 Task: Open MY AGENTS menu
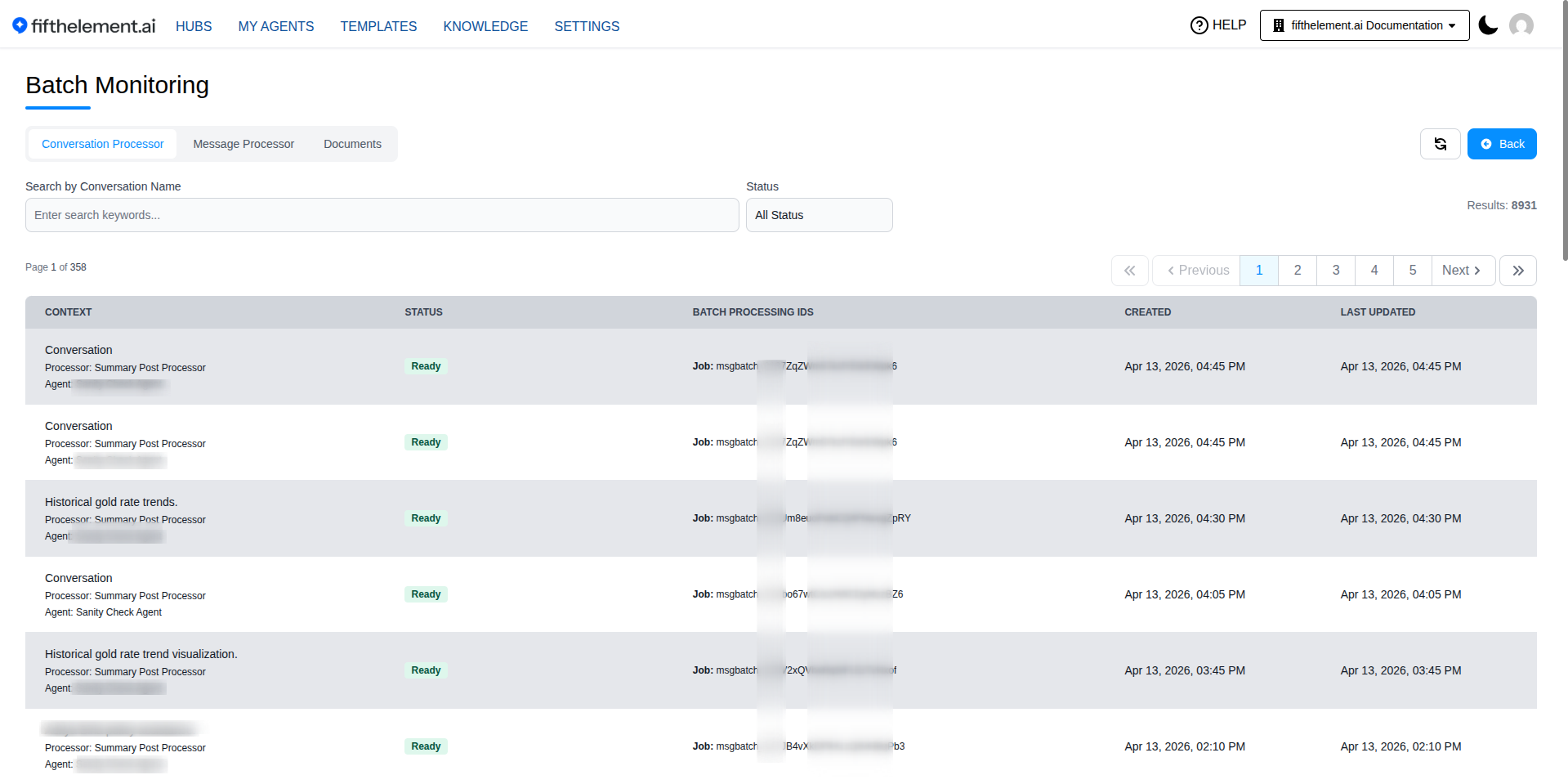click(276, 26)
